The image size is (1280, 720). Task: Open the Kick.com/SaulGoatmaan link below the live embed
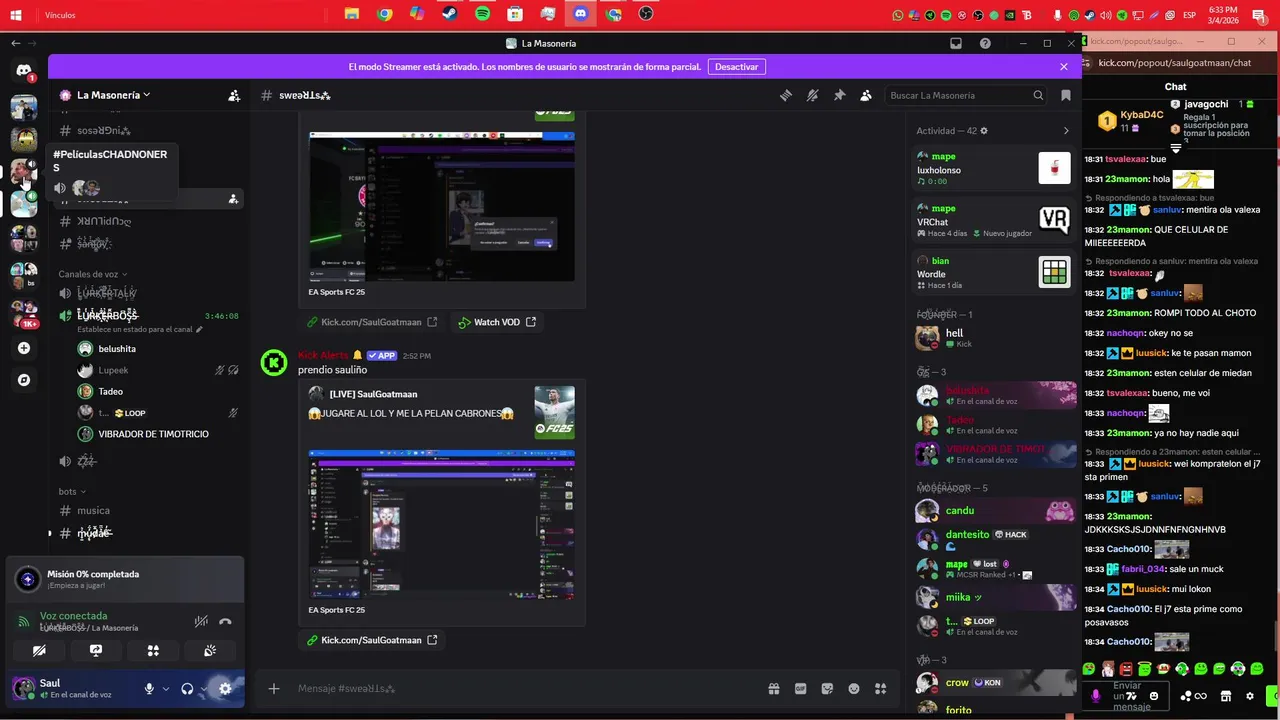click(x=372, y=640)
